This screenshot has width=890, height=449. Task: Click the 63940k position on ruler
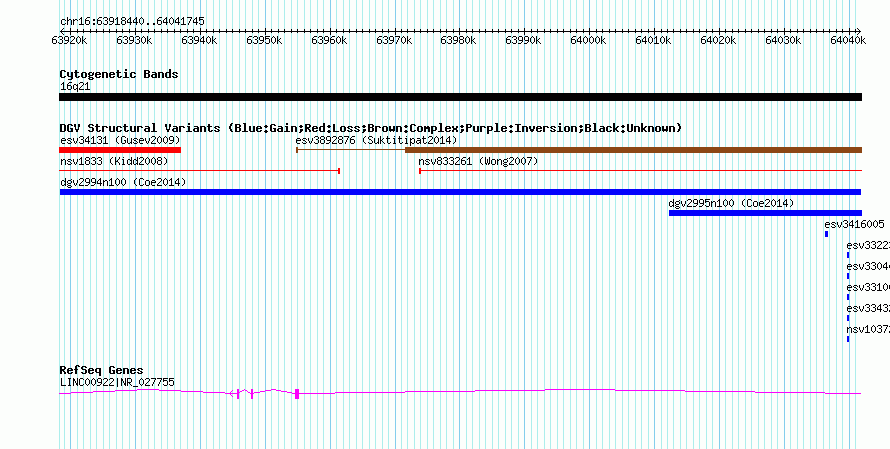199,40
